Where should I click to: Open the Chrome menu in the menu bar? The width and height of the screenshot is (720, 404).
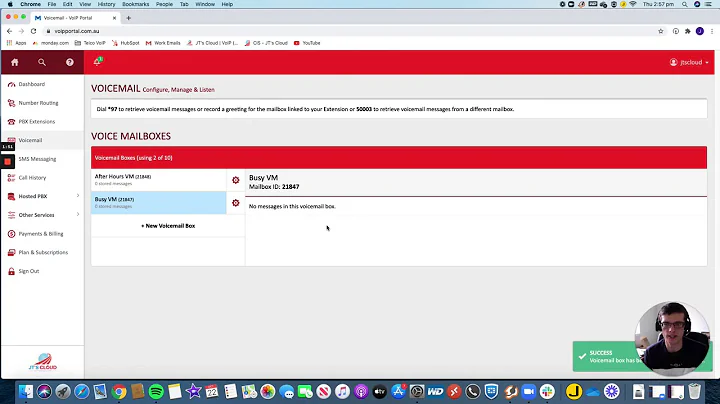pyautogui.click(x=30, y=4)
